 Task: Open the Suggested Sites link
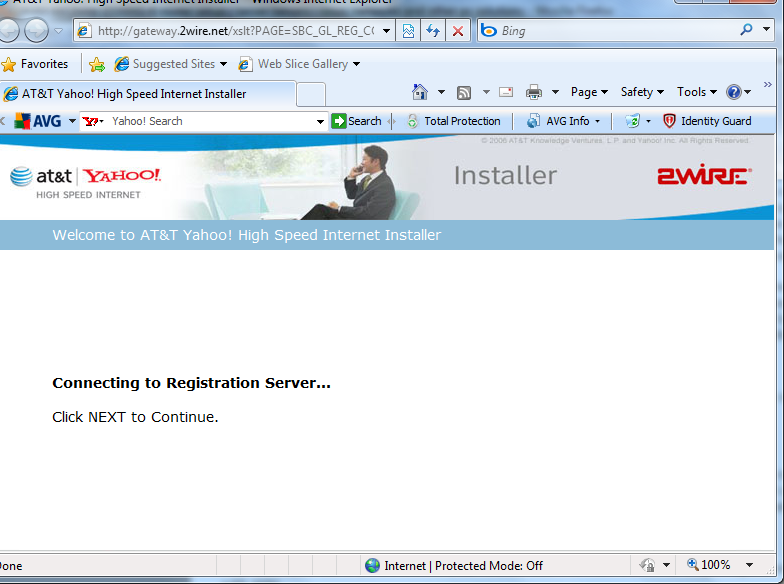pyautogui.click(x=170, y=64)
